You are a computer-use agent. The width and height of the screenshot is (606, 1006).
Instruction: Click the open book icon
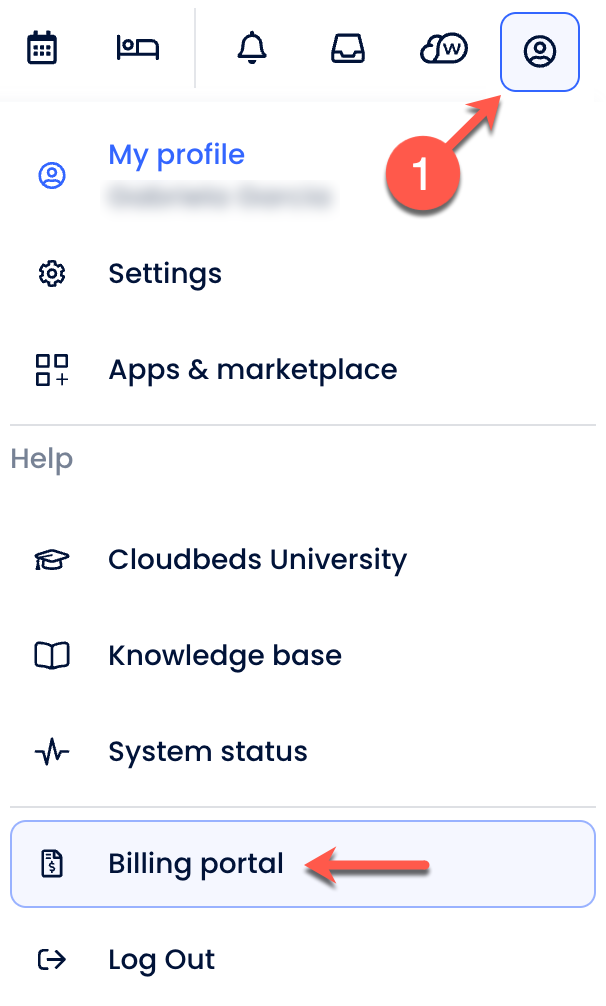[x=51, y=656]
